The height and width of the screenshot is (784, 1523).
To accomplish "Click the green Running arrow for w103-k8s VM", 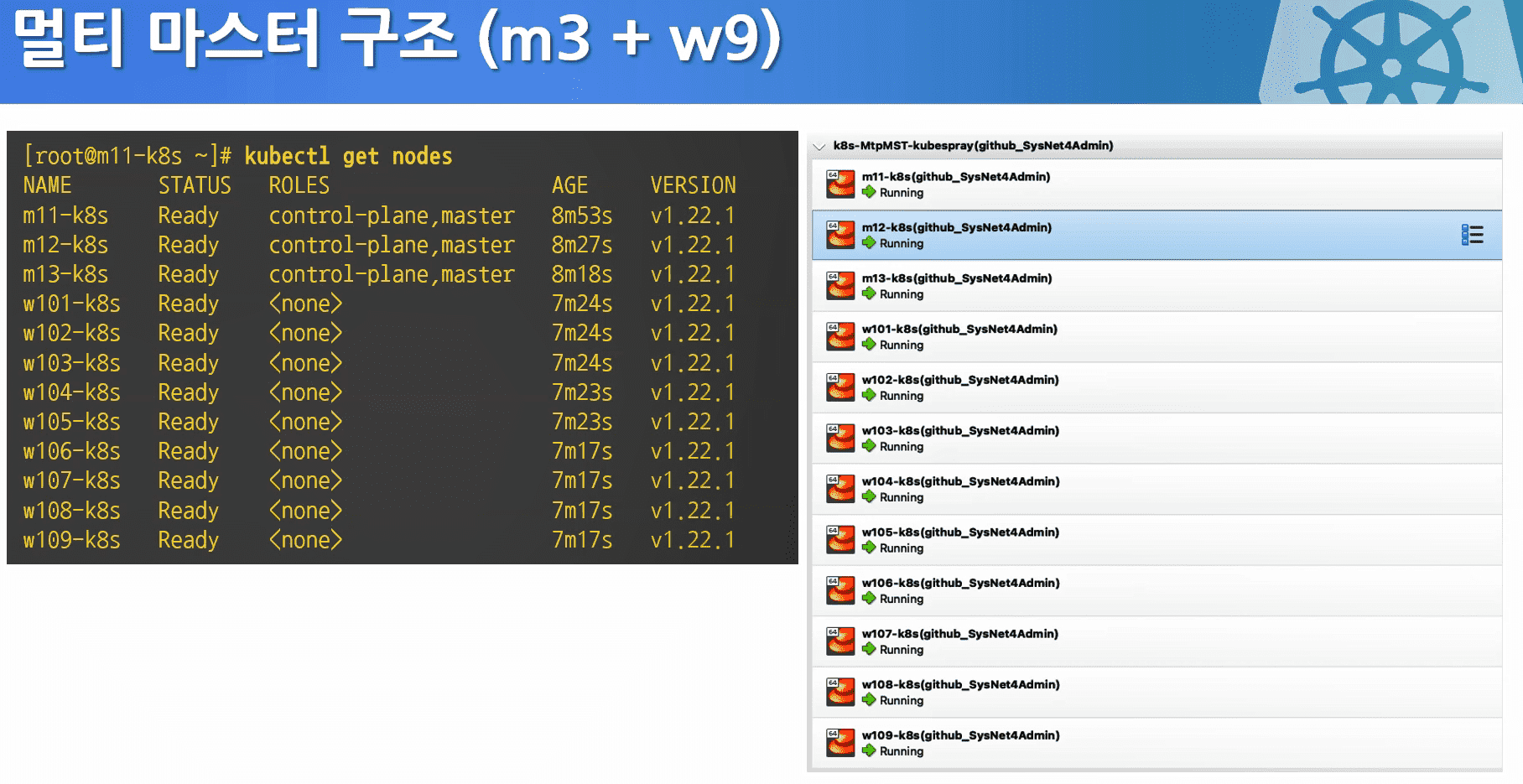I will click(869, 446).
